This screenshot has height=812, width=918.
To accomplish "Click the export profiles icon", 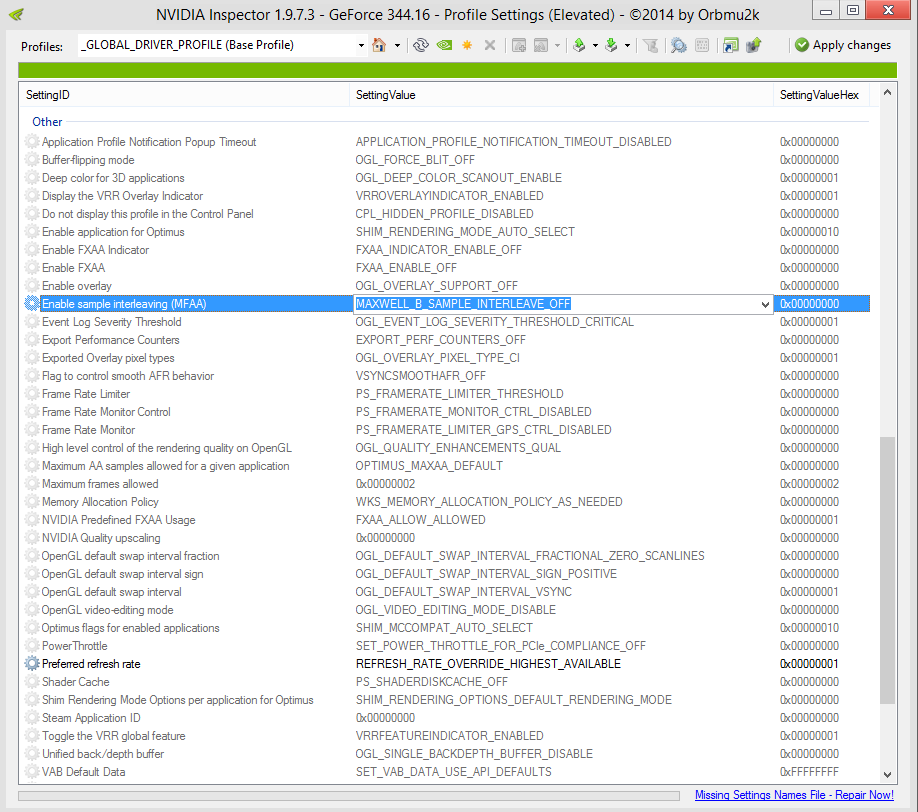I will pyautogui.click(x=579, y=45).
